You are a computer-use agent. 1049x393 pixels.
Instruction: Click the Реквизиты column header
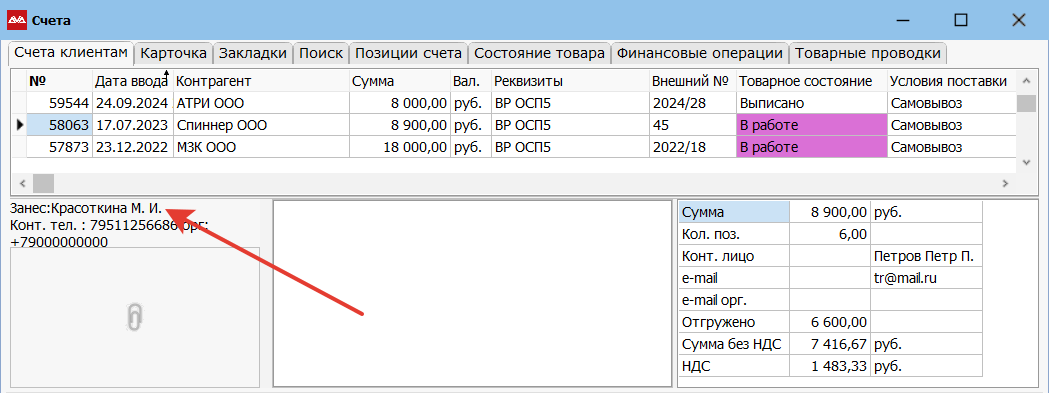569,82
